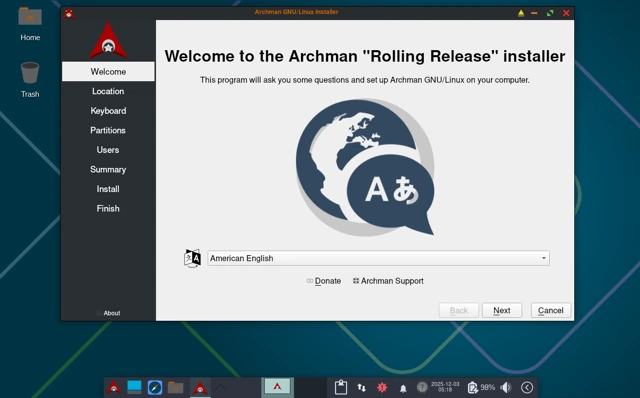The width and height of the screenshot is (640, 398).
Task: Click the globe language illustration
Action: tap(365, 167)
